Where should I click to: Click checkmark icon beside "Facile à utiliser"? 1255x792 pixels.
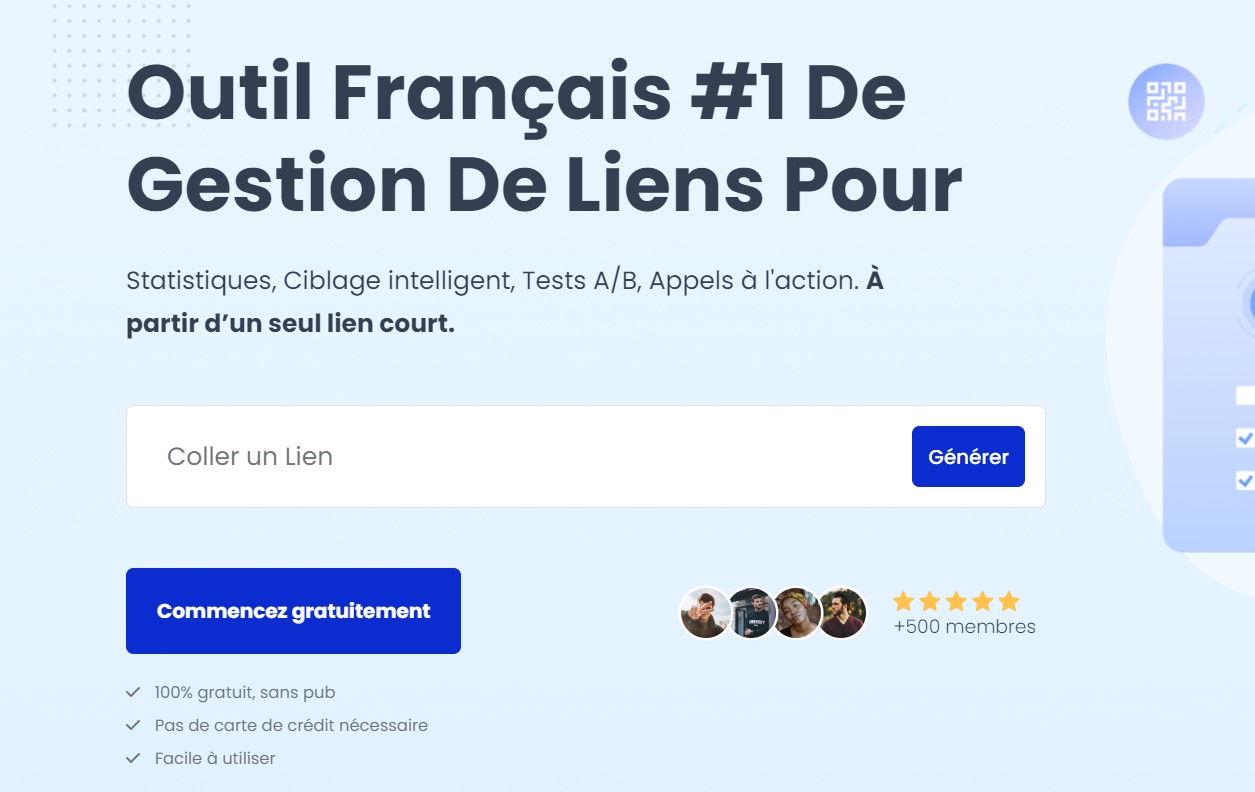(133, 758)
